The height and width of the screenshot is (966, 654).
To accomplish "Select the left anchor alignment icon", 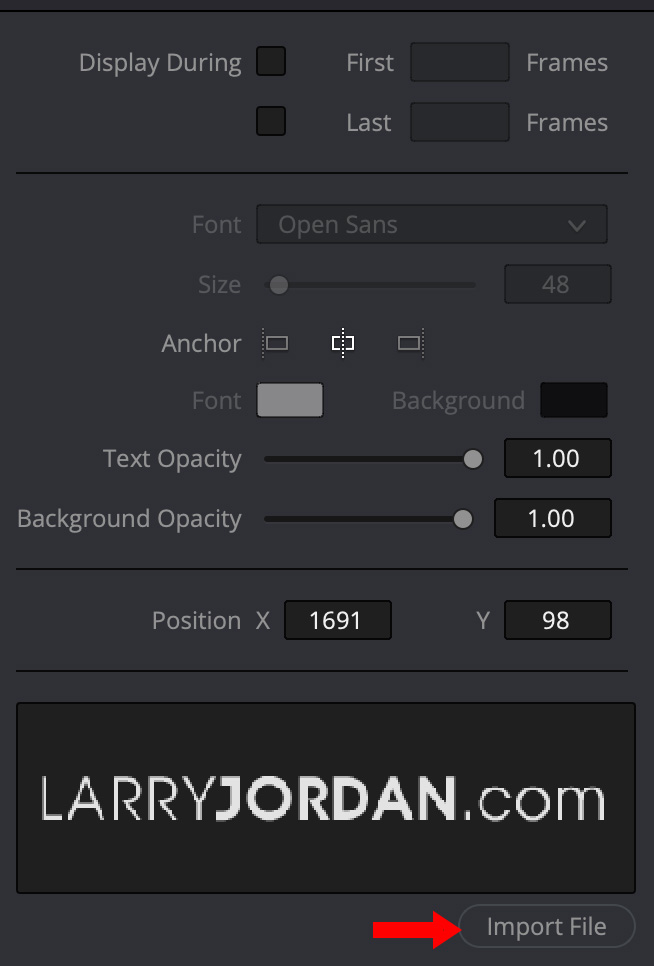I will pos(276,343).
